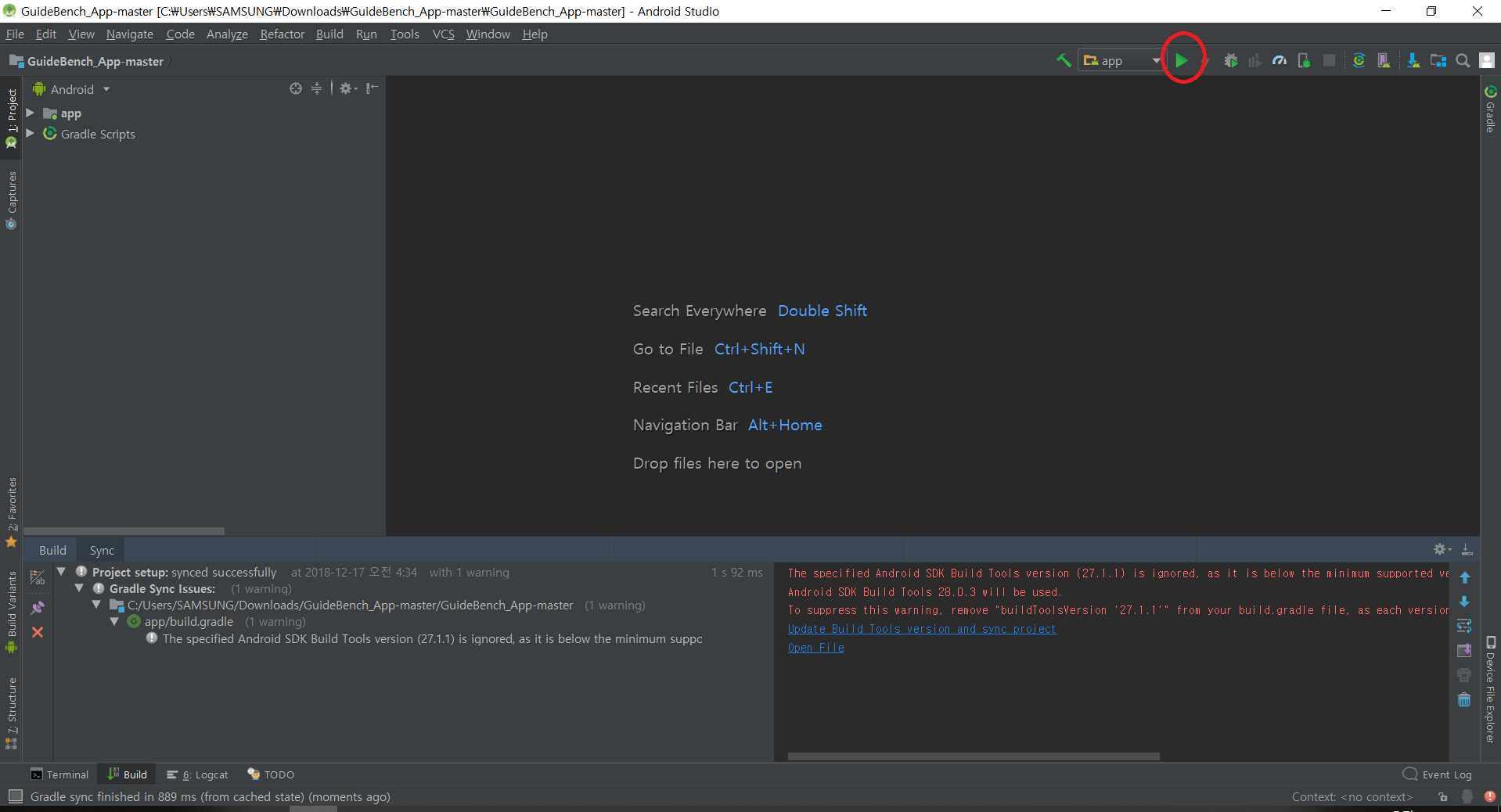Image resolution: width=1501 pixels, height=812 pixels.
Task: Collapse the Gradle Sync Issues entry
Action: (79, 588)
